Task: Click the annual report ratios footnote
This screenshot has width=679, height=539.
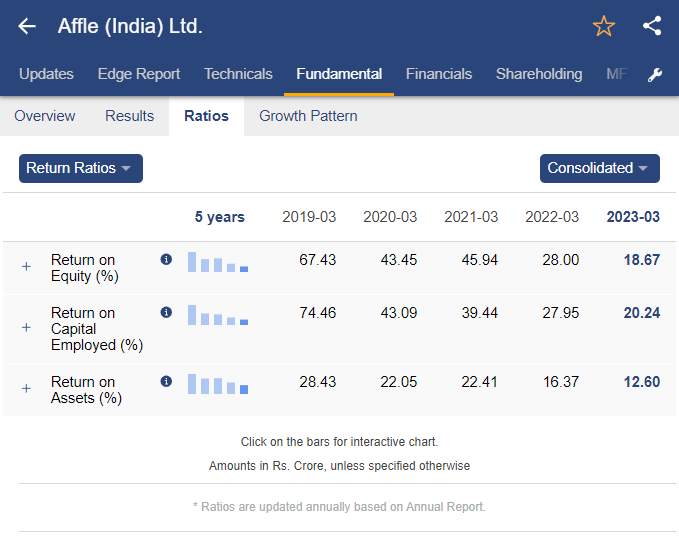Action: [340, 507]
